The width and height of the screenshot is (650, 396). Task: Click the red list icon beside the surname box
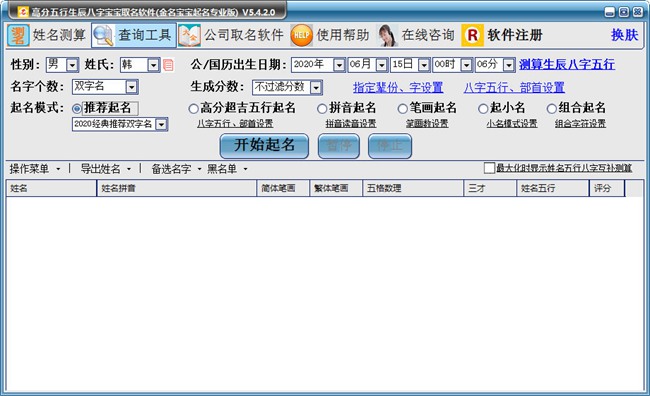pyautogui.click(x=168, y=65)
